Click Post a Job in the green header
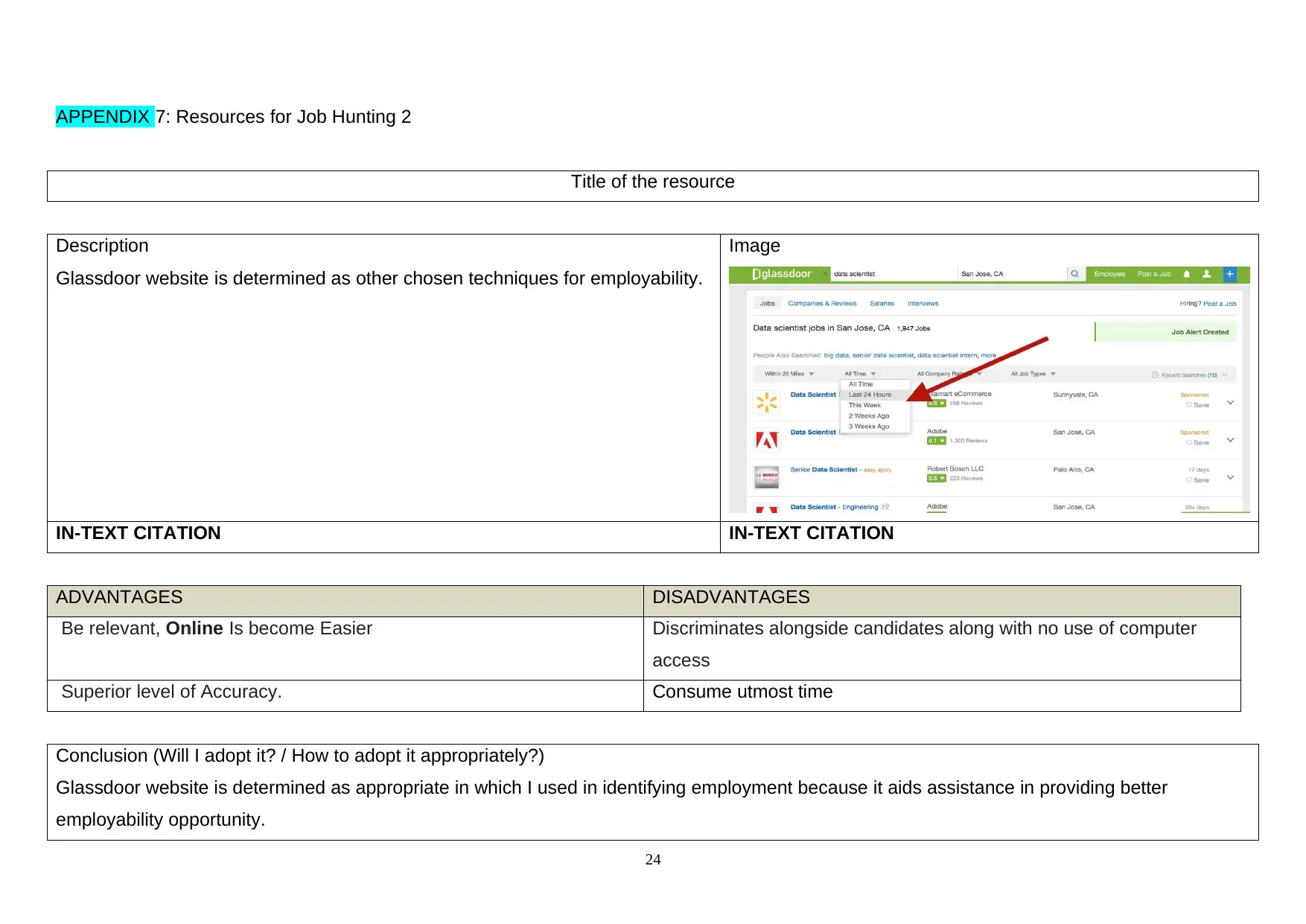Viewport: 1306px width, 924px height. point(1153,274)
